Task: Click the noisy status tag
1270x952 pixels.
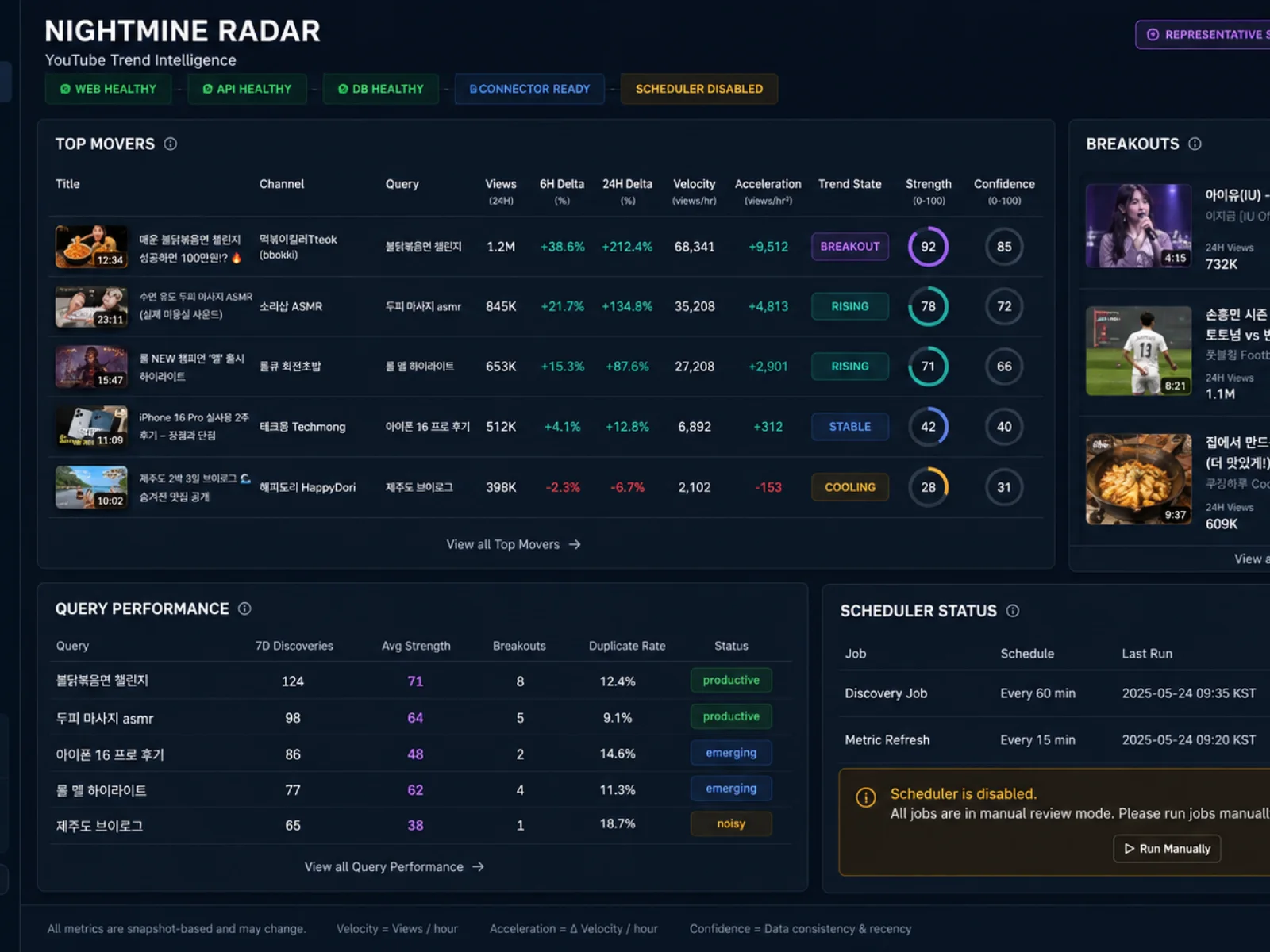Action: [x=731, y=824]
